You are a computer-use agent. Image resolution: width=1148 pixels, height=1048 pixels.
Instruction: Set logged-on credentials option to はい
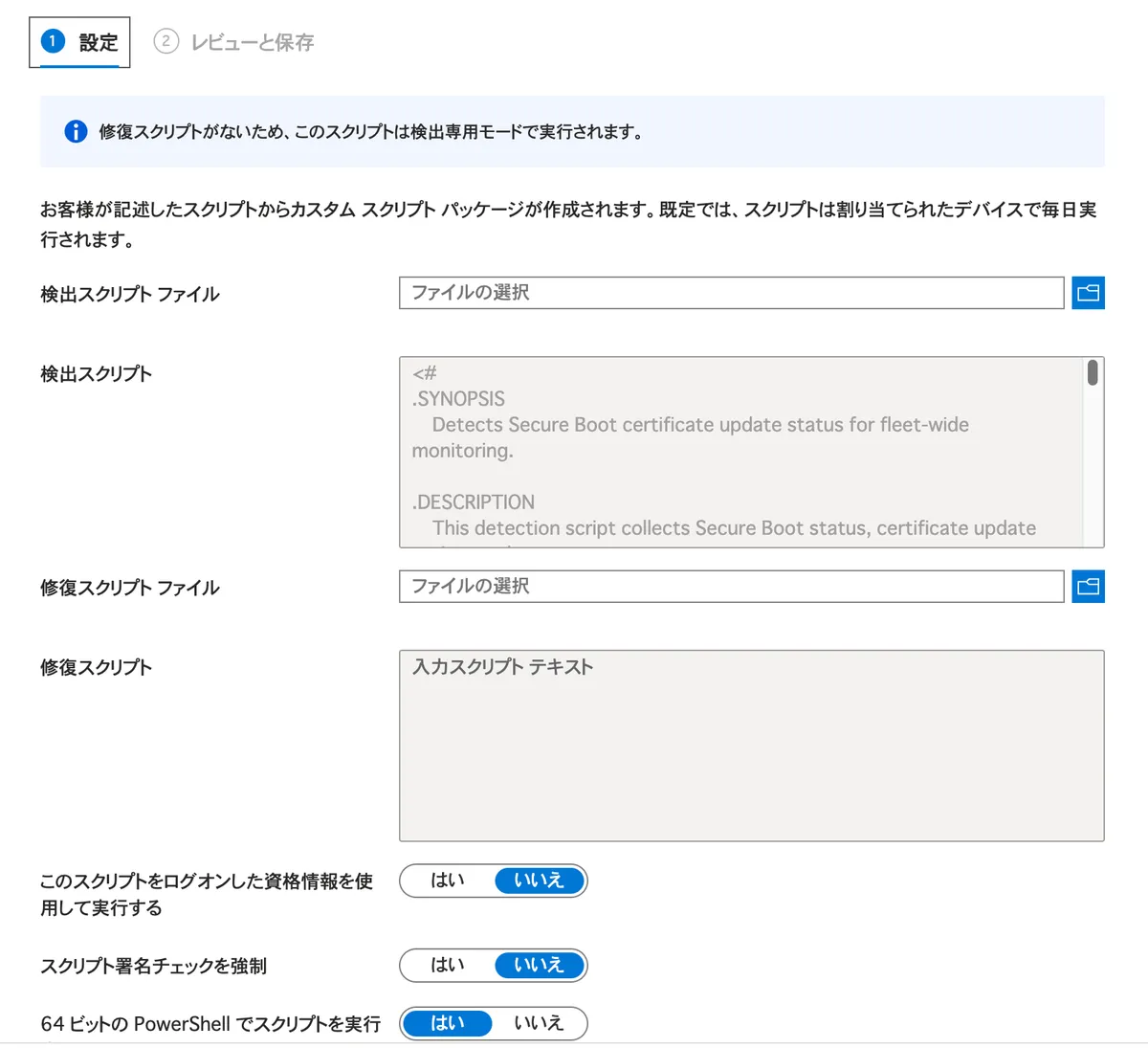pyautogui.click(x=447, y=881)
